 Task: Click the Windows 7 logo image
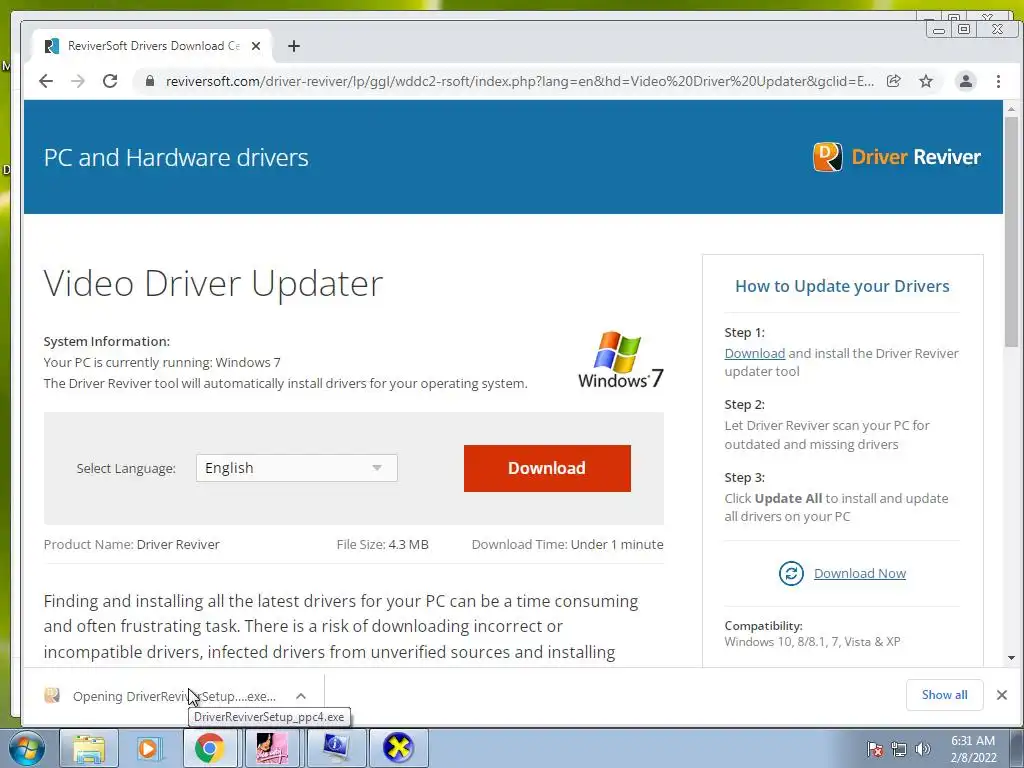pos(620,360)
